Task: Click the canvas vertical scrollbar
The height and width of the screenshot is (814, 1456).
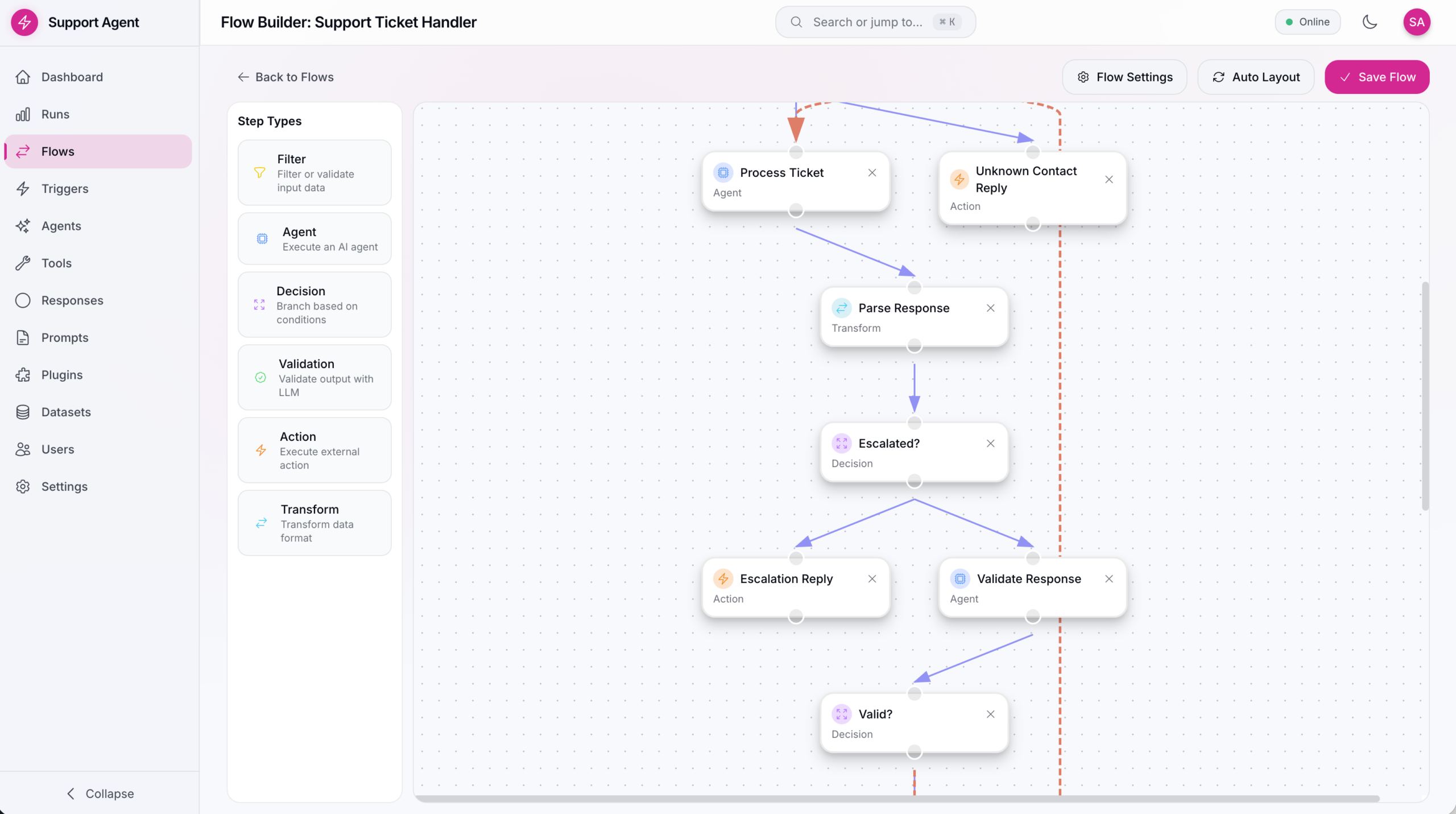Action: tap(1425, 395)
